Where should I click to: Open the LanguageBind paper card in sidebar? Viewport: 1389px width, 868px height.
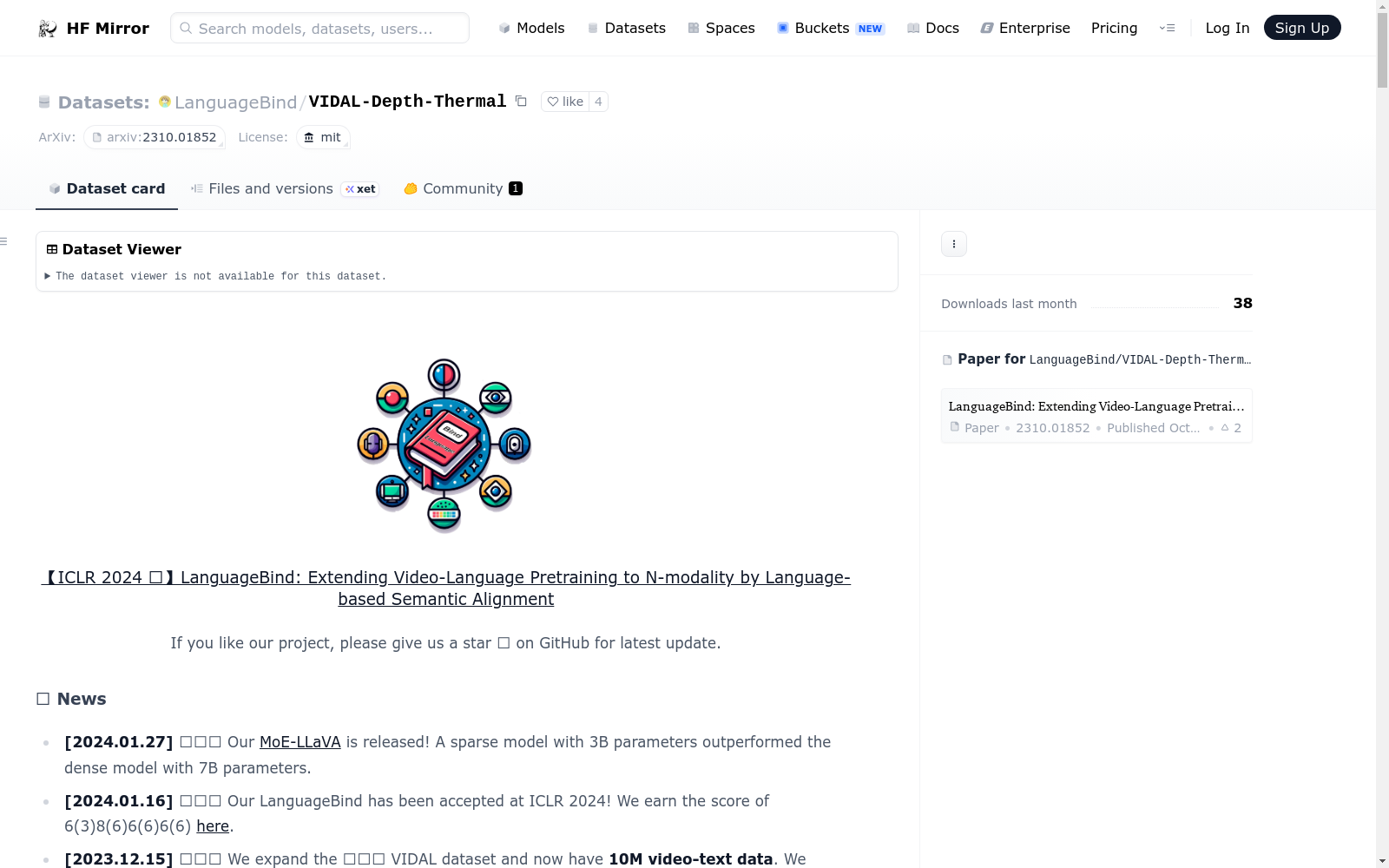[1096, 416]
